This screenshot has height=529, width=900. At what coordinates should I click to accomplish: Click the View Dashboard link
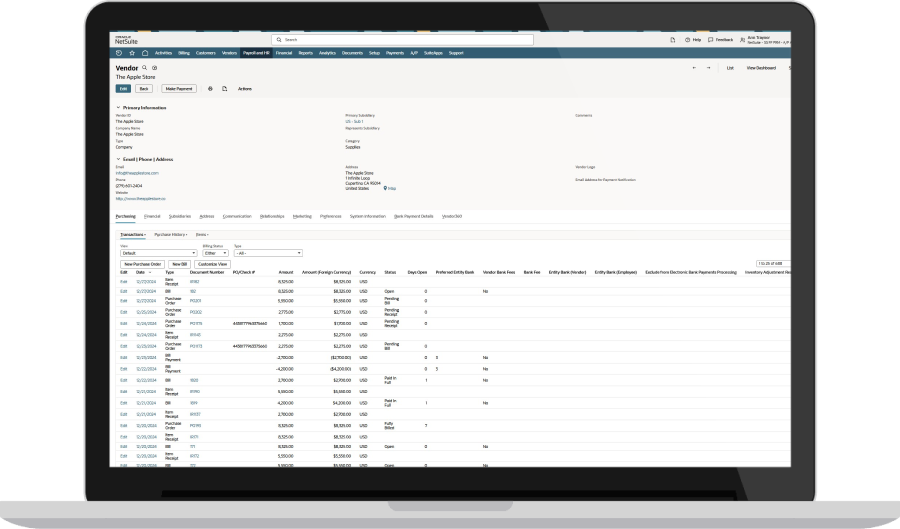[x=761, y=68]
